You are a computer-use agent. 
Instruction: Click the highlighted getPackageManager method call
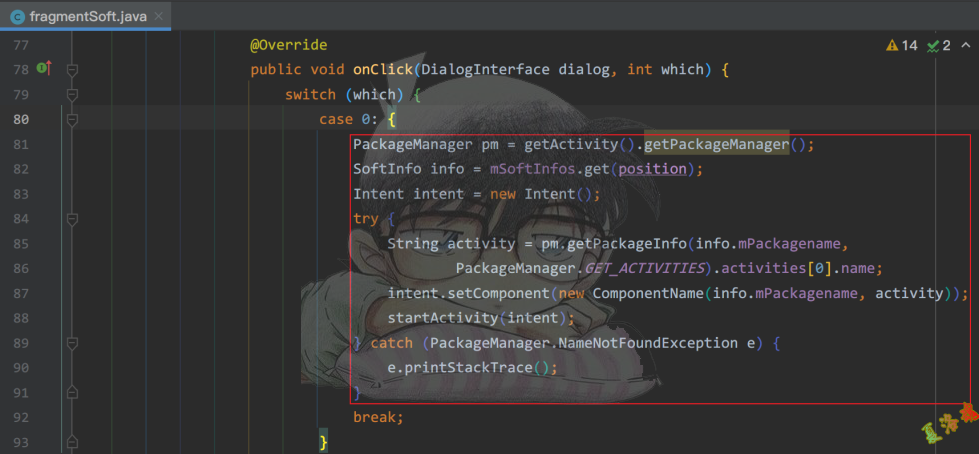pyautogui.click(x=716, y=144)
